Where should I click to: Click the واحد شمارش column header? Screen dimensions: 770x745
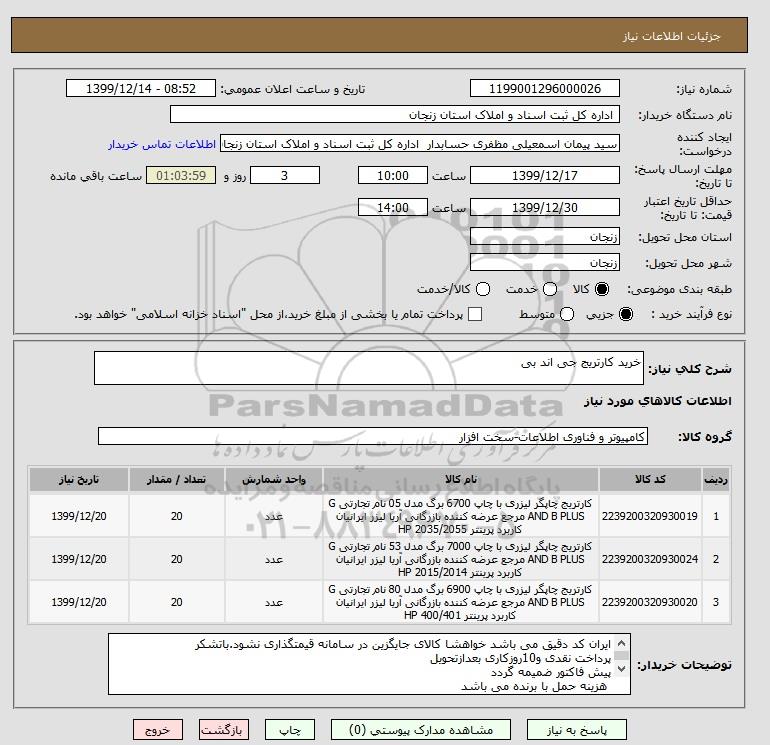point(274,479)
